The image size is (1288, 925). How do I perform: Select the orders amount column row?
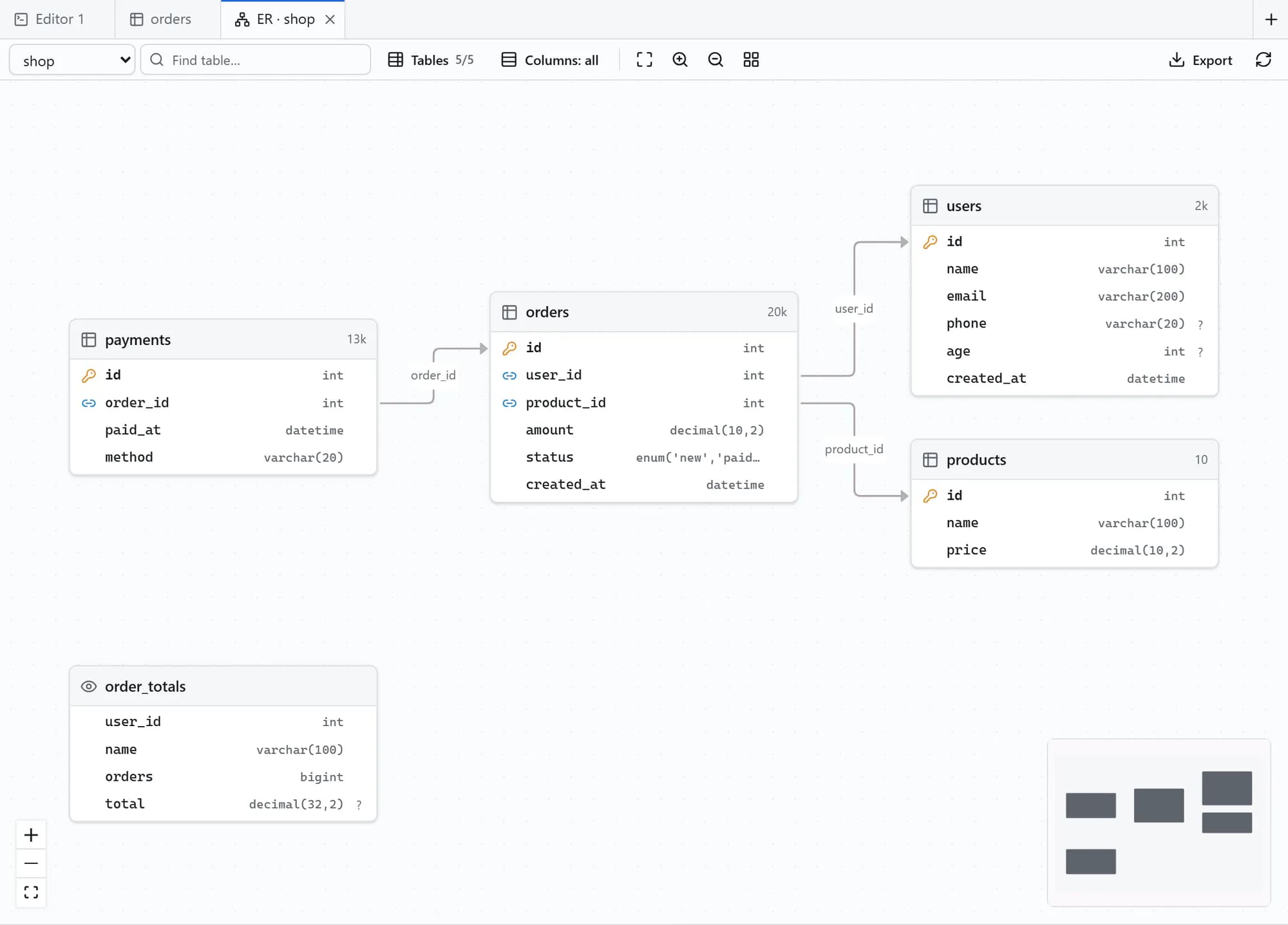[x=644, y=430]
